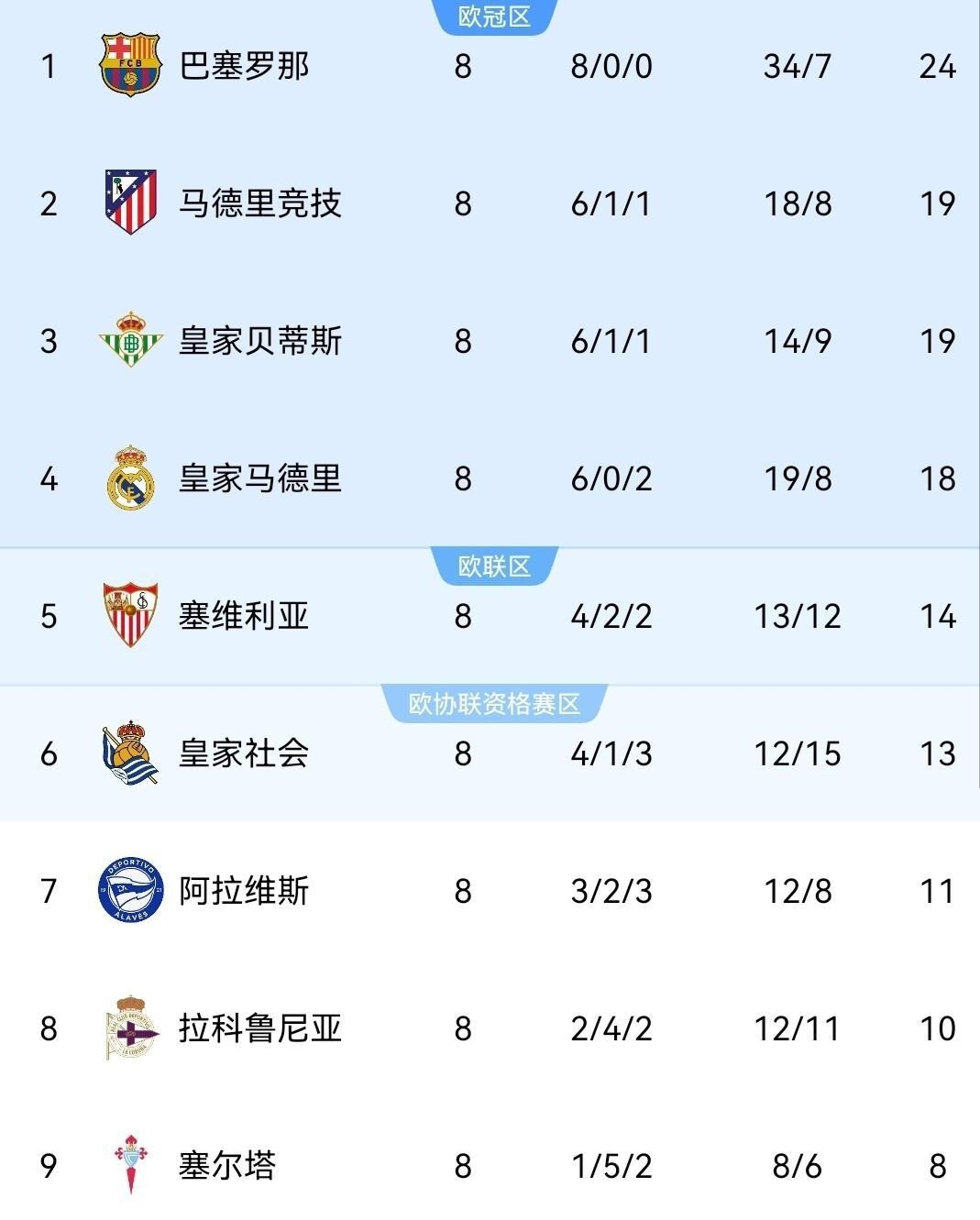
Task: Open the 皇家社会 team link
Action: pos(244,753)
